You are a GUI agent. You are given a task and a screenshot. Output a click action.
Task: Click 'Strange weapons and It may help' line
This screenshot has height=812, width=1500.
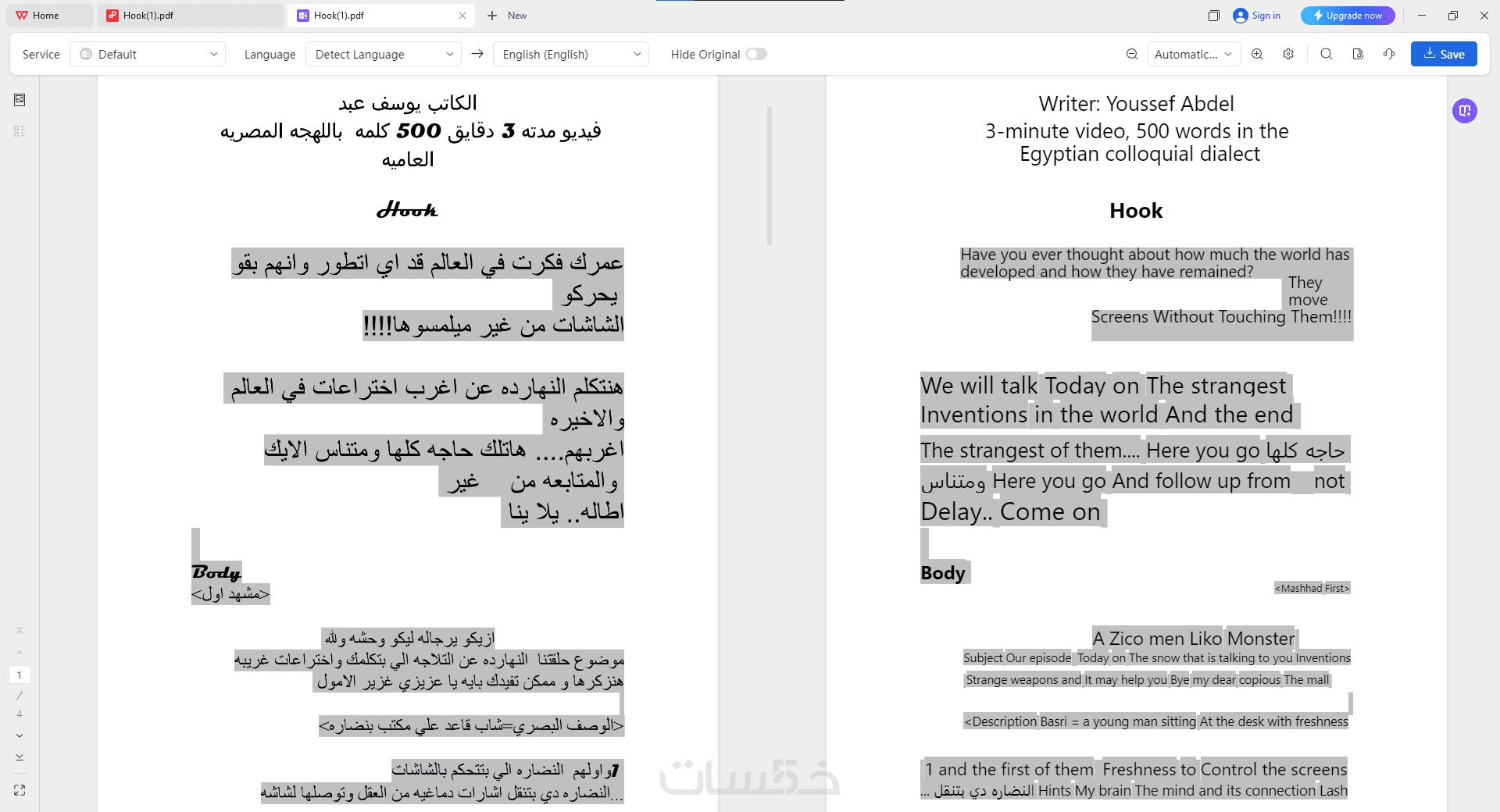click(x=1148, y=680)
